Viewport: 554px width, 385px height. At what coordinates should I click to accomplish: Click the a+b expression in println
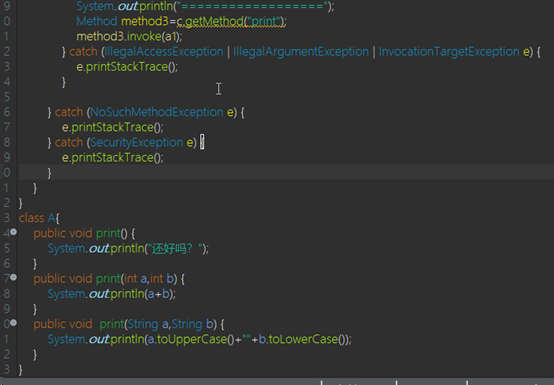click(x=159, y=294)
